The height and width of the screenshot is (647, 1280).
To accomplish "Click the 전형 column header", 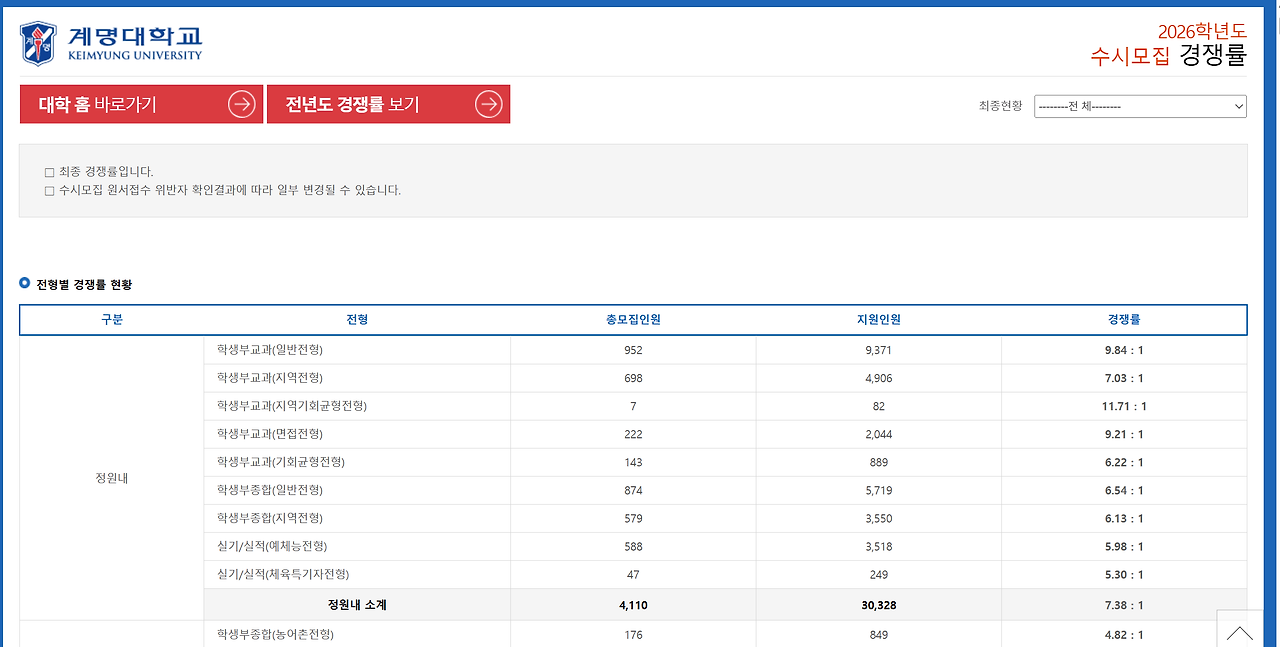I will click(x=357, y=320).
